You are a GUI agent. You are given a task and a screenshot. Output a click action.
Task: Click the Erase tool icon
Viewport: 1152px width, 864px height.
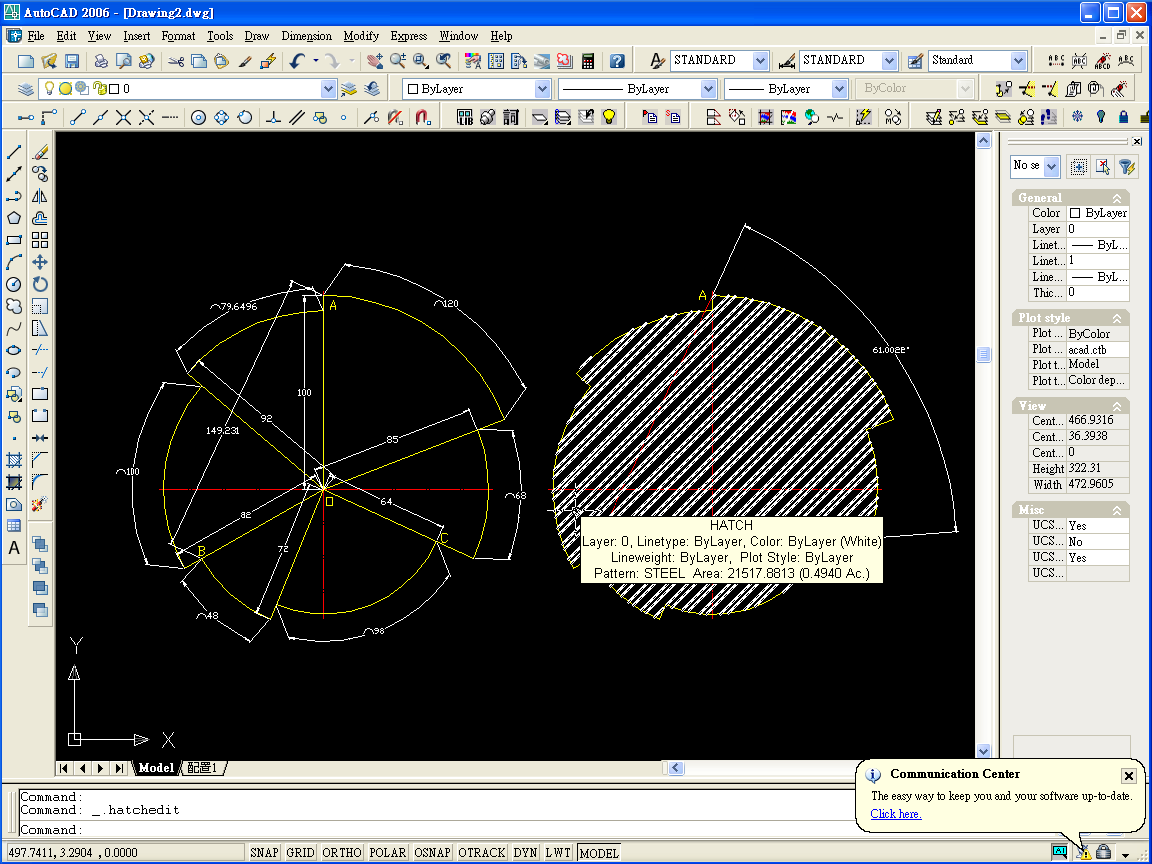(x=40, y=152)
